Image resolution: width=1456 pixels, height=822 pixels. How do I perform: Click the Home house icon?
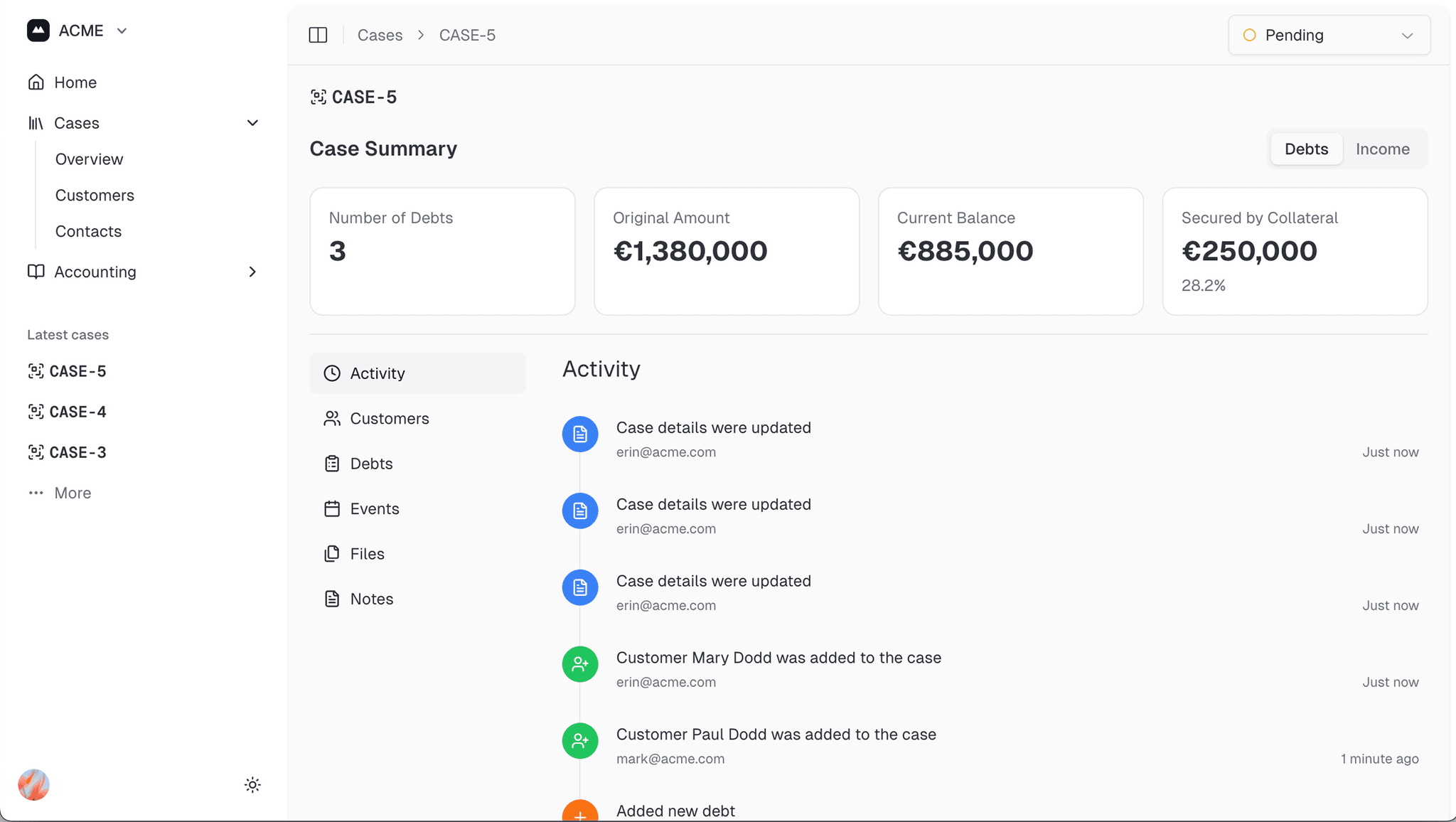(36, 82)
